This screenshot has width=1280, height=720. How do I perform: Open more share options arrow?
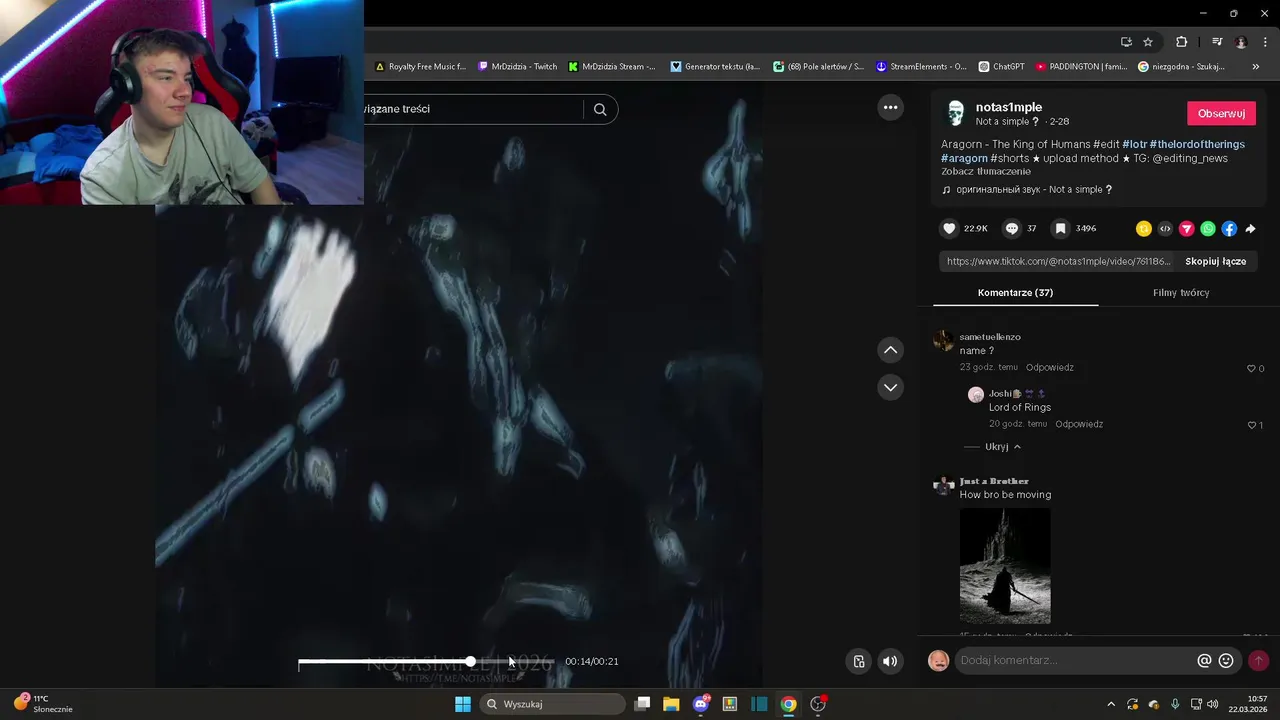pyautogui.click(x=1250, y=229)
